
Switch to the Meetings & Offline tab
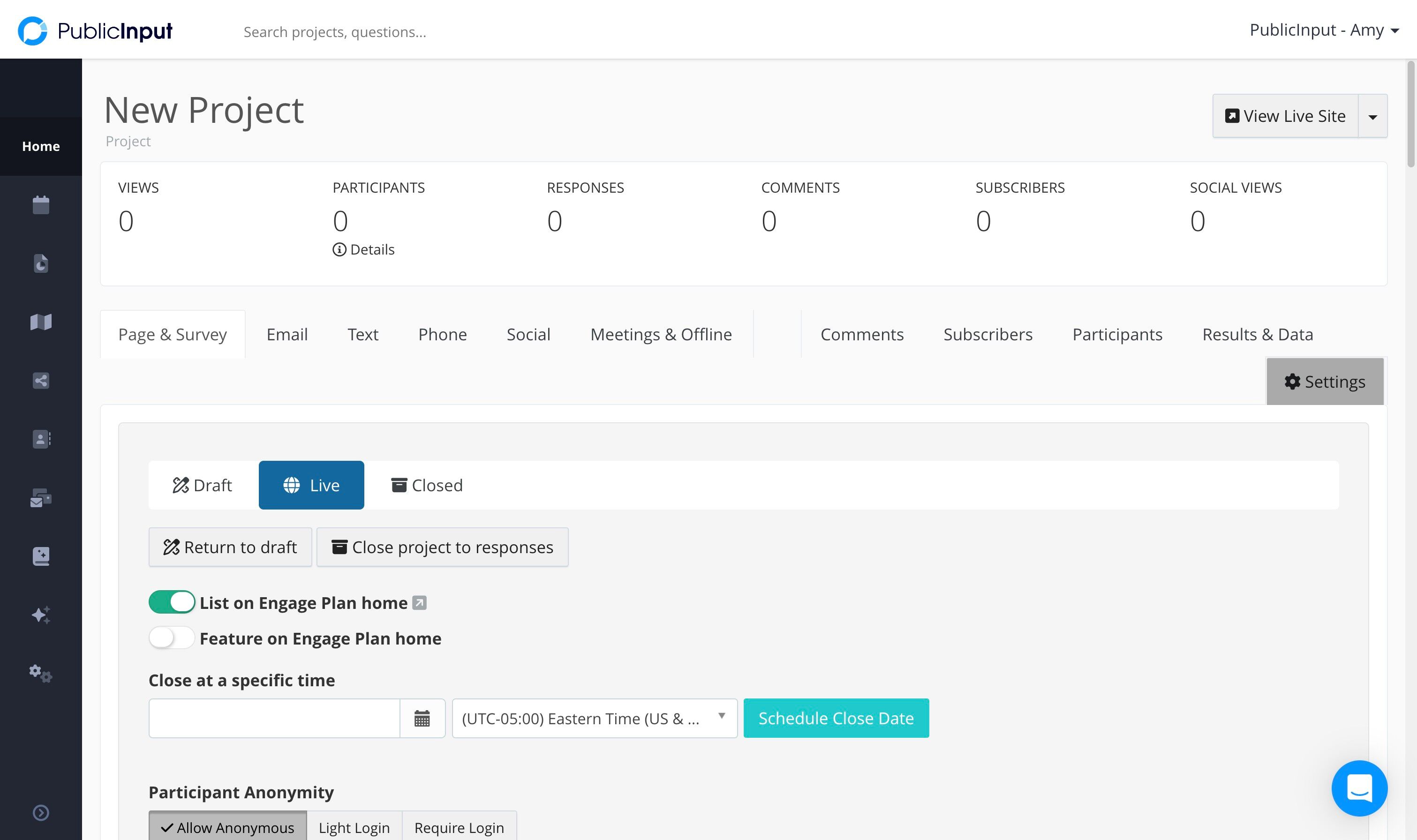(661, 335)
